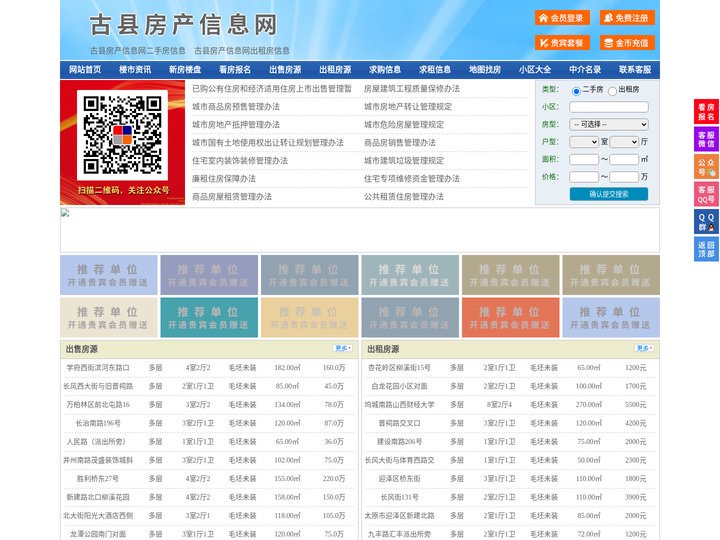Open the 小区大全 menu item
Screen dimensions: 720x540
click(535, 70)
